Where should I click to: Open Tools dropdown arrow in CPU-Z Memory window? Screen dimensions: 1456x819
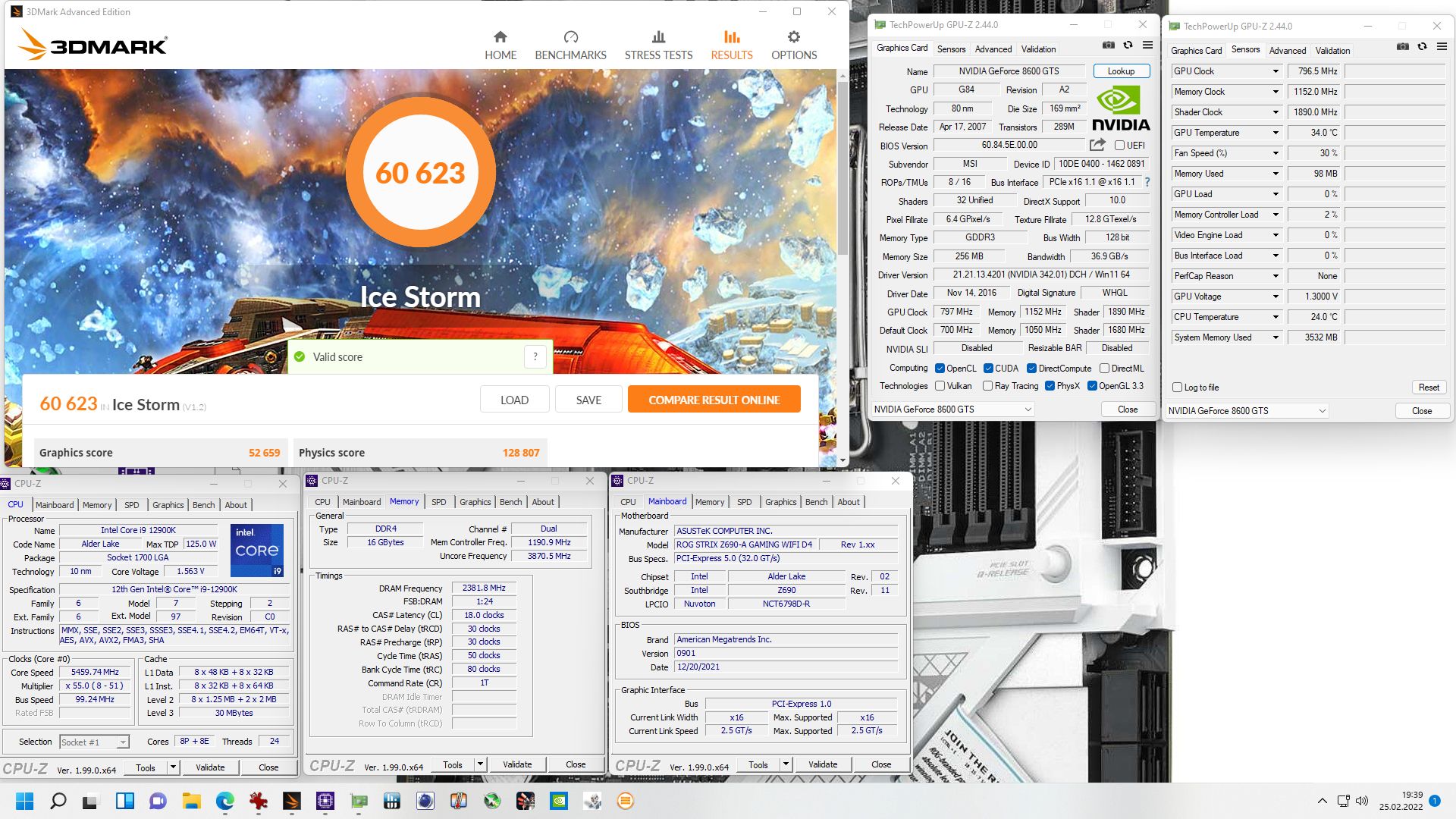click(480, 764)
